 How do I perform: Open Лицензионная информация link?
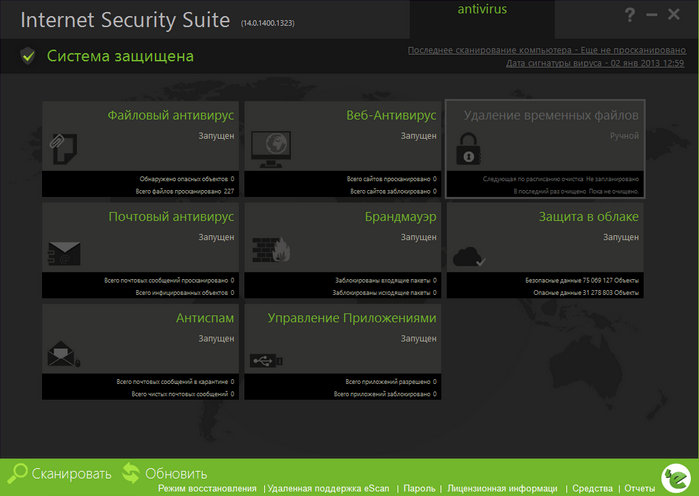[502, 489]
